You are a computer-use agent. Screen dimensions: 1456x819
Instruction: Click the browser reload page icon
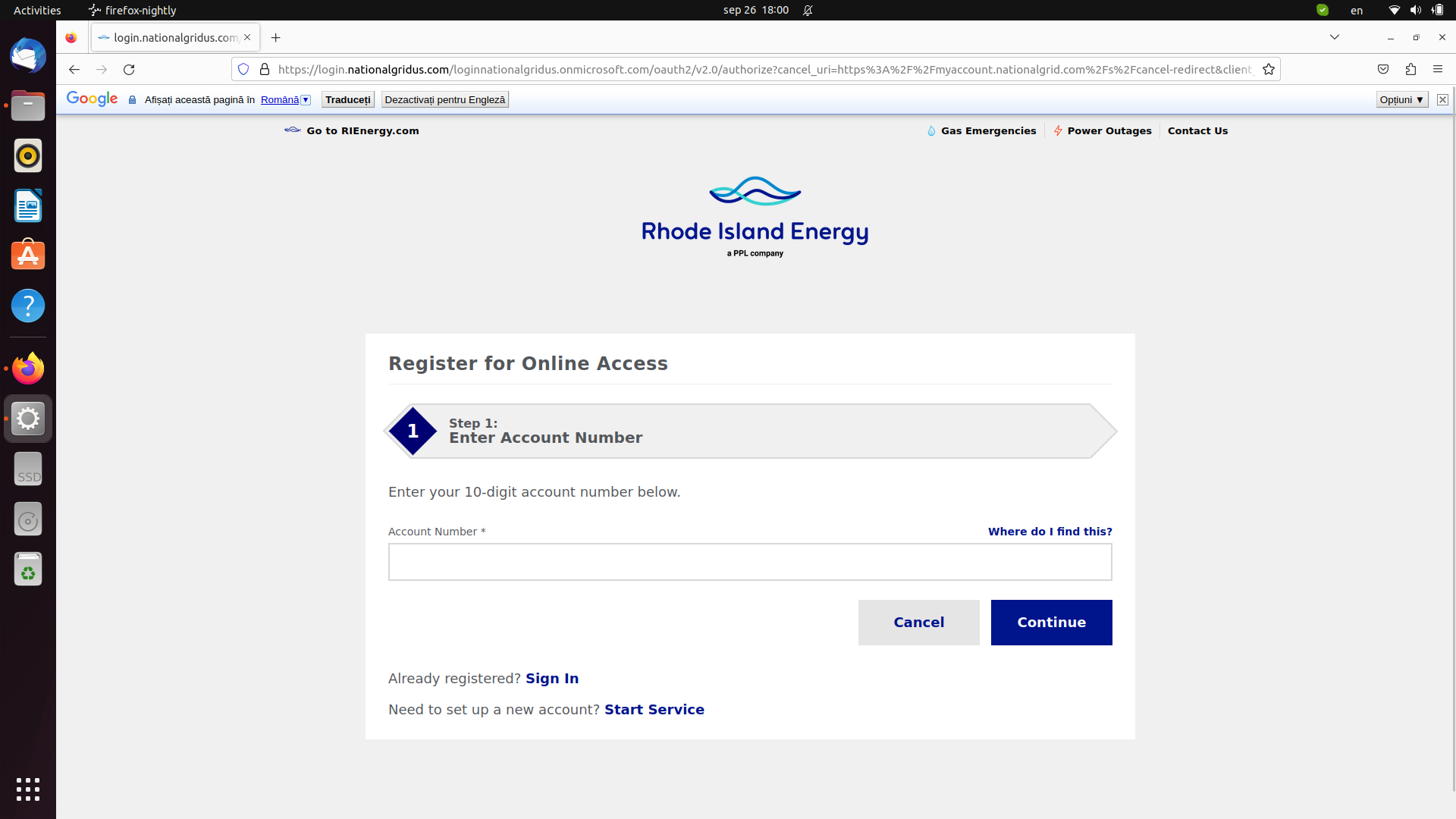click(x=129, y=69)
